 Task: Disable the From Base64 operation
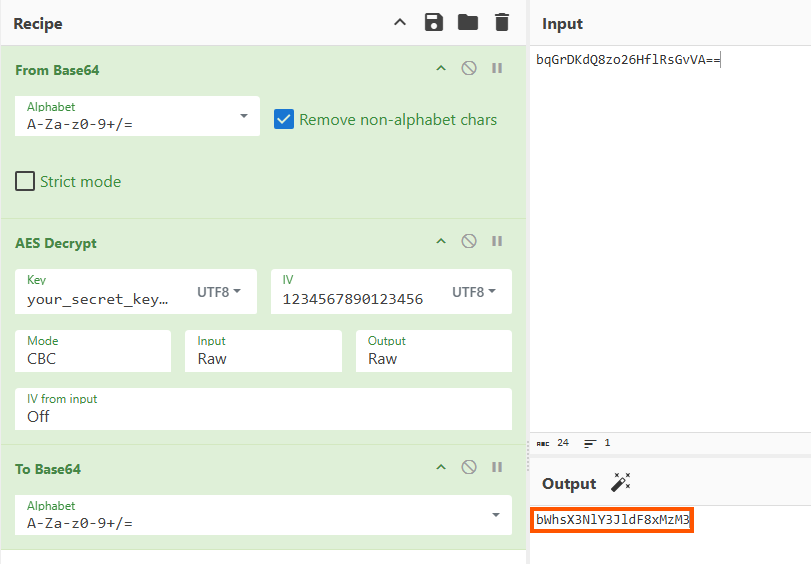coord(469,68)
